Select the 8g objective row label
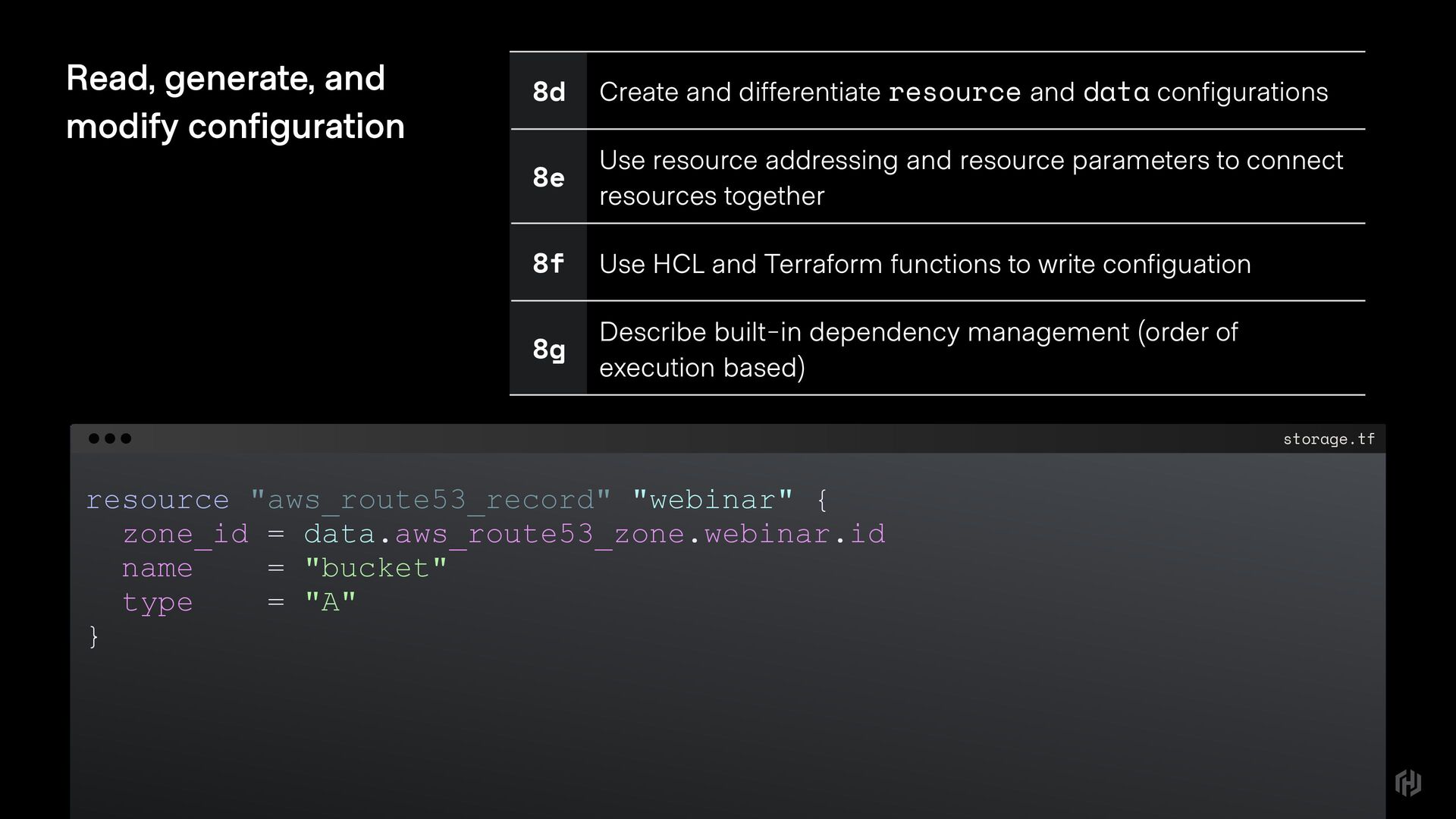The height and width of the screenshot is (819, 1456). click(548, 350)
